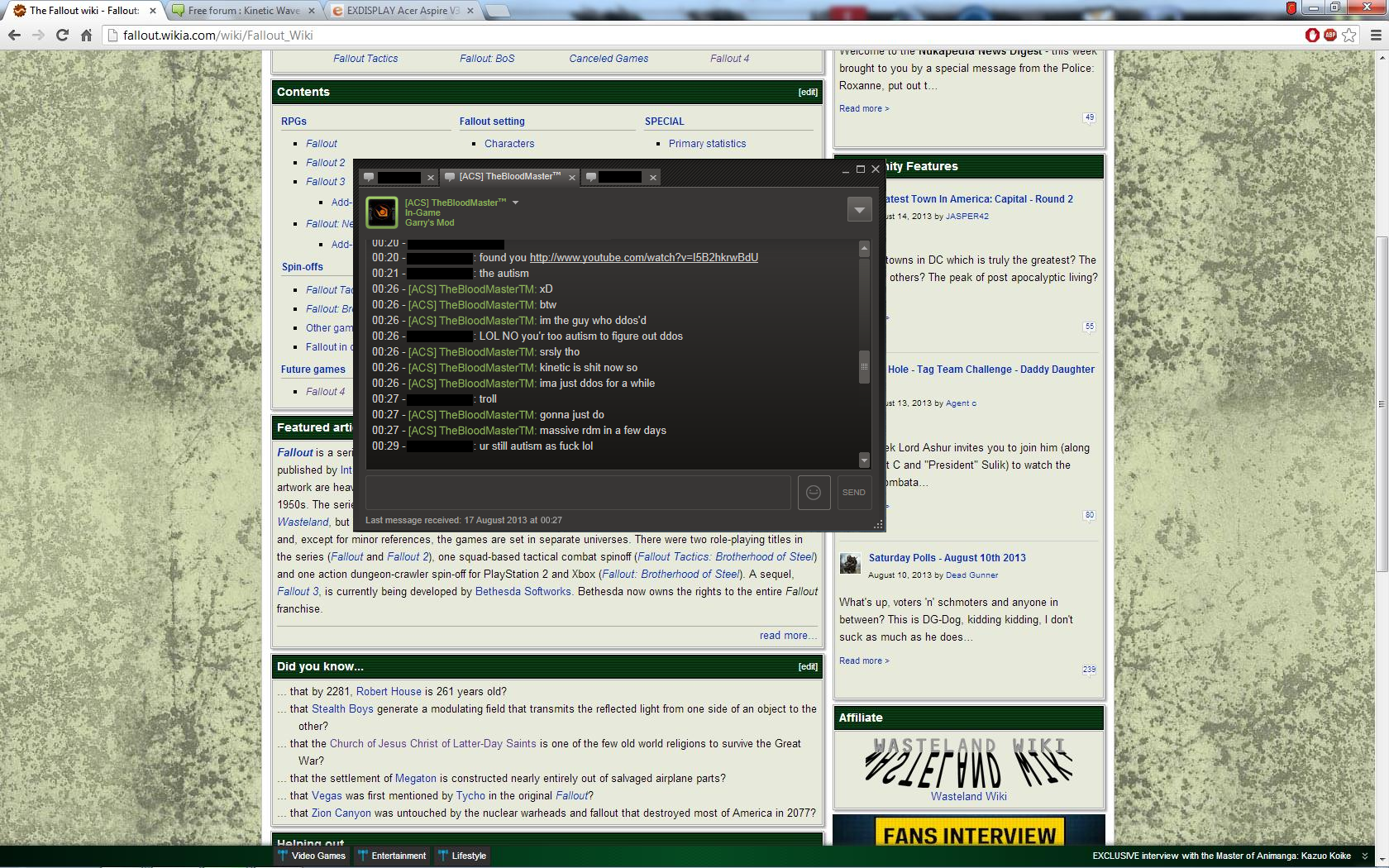Select The Fallout wiki browser tab
1389x868 pixels.
click(84, 11)
